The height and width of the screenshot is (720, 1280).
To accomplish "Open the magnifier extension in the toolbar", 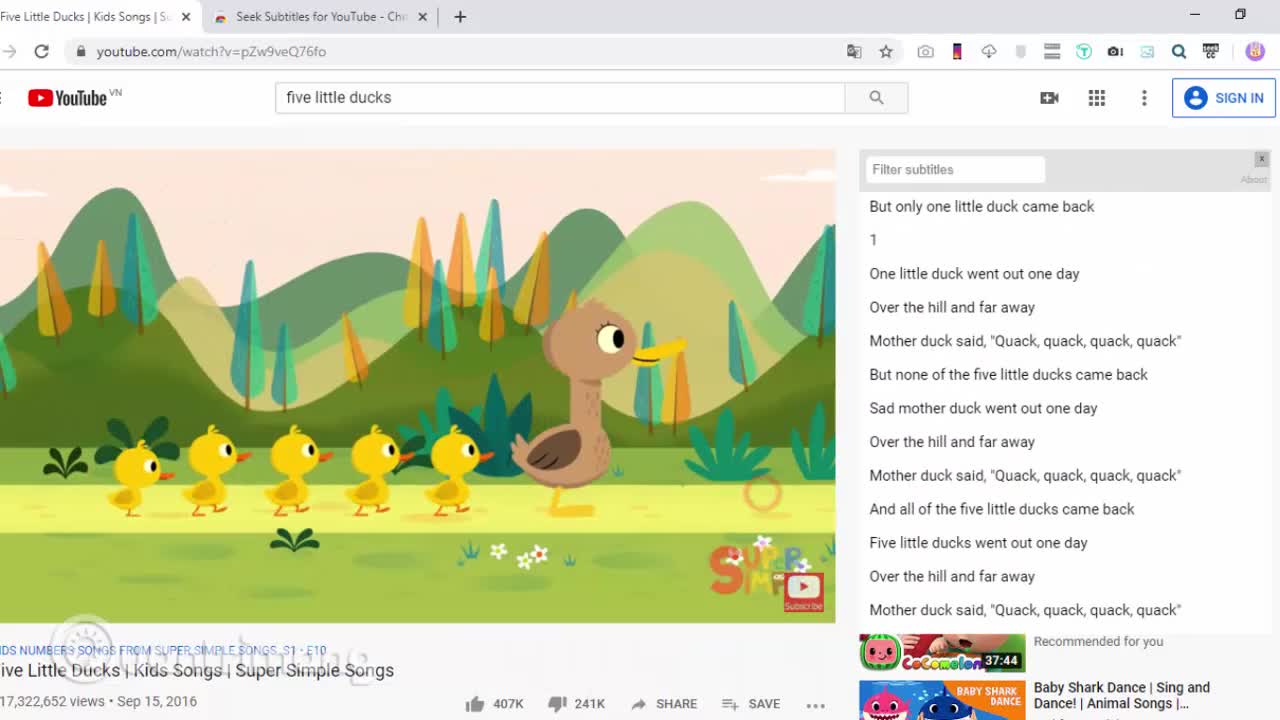I will (1179, 51).
